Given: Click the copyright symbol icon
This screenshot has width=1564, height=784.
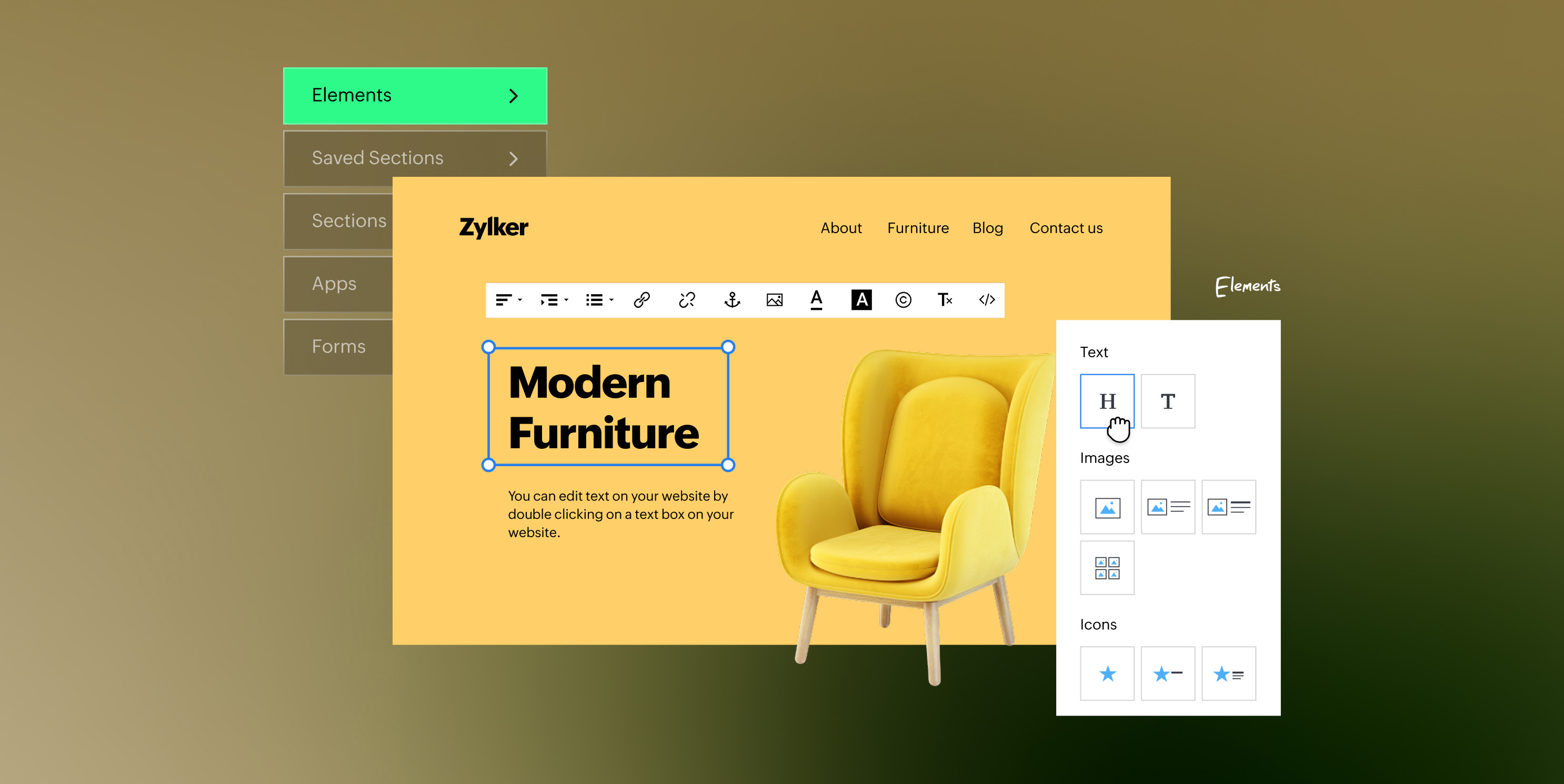Looking at the screenshot, I should point(903,300).
